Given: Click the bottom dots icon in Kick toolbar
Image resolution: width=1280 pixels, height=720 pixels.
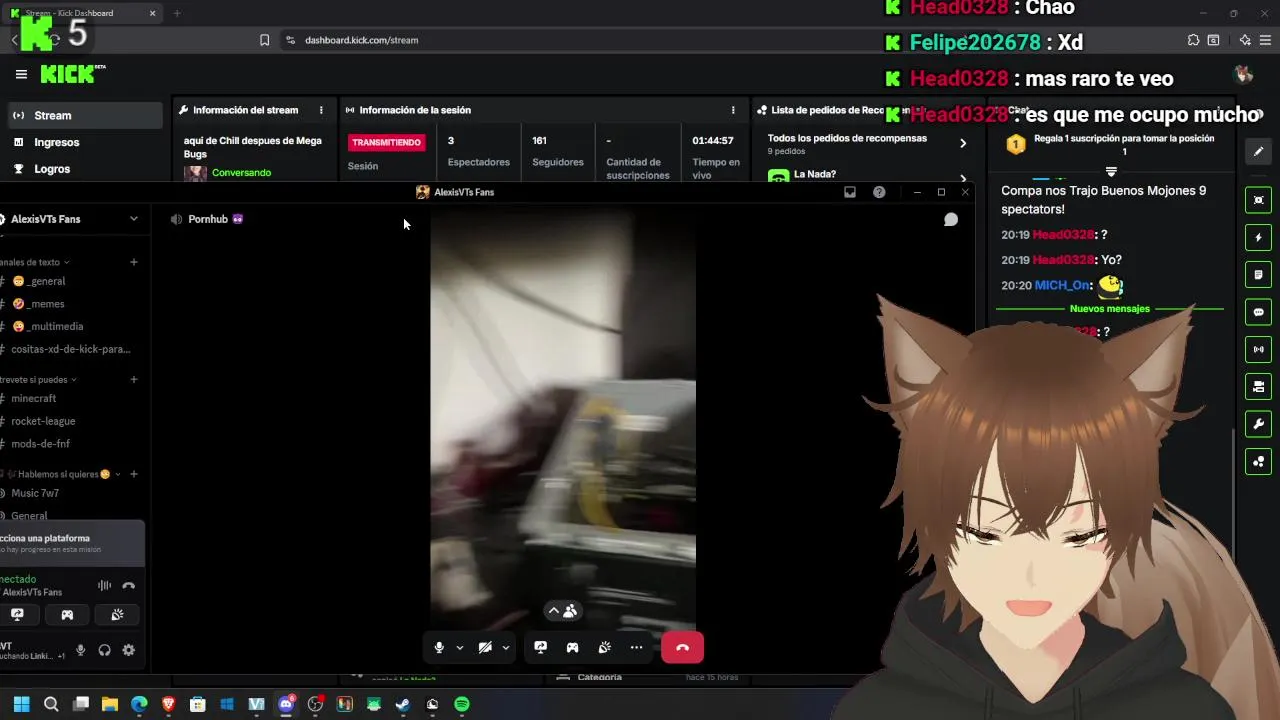Looking at the screenshot, I should click(1259, 461).
